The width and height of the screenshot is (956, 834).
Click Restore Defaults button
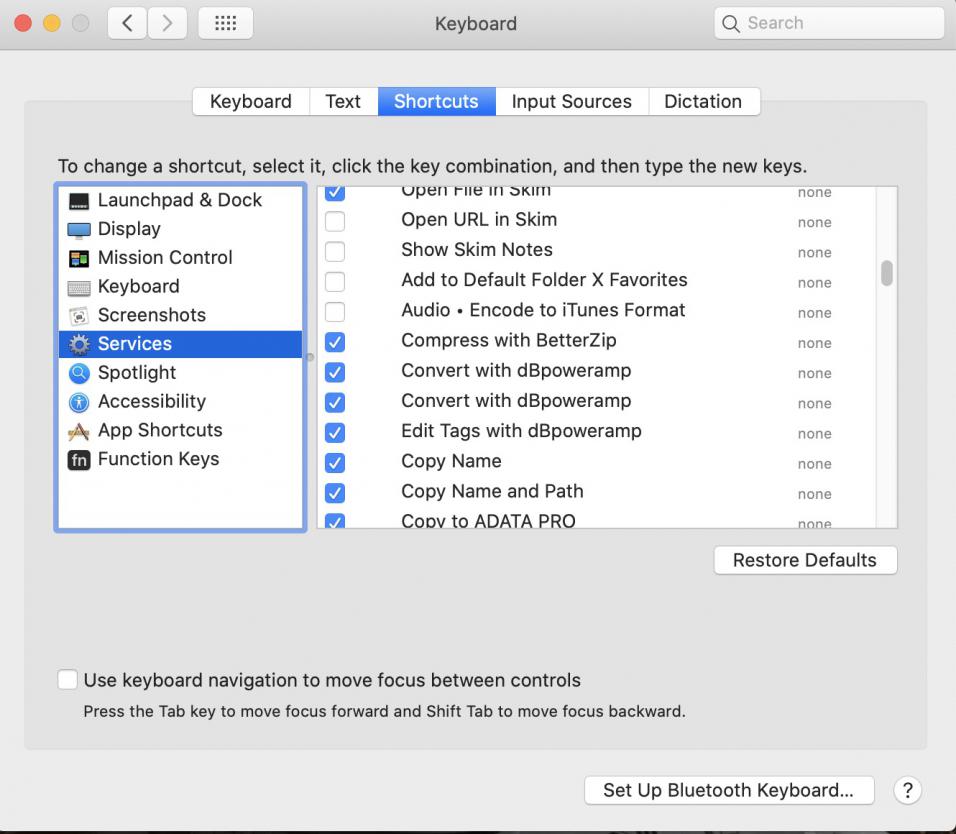tap(805, 560)
